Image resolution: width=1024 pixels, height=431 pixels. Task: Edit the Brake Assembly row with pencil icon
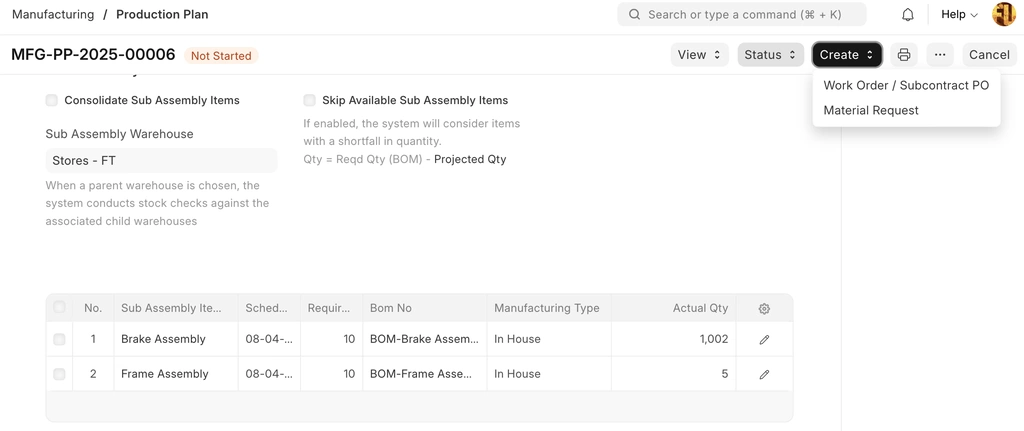(x=764, y=340)
